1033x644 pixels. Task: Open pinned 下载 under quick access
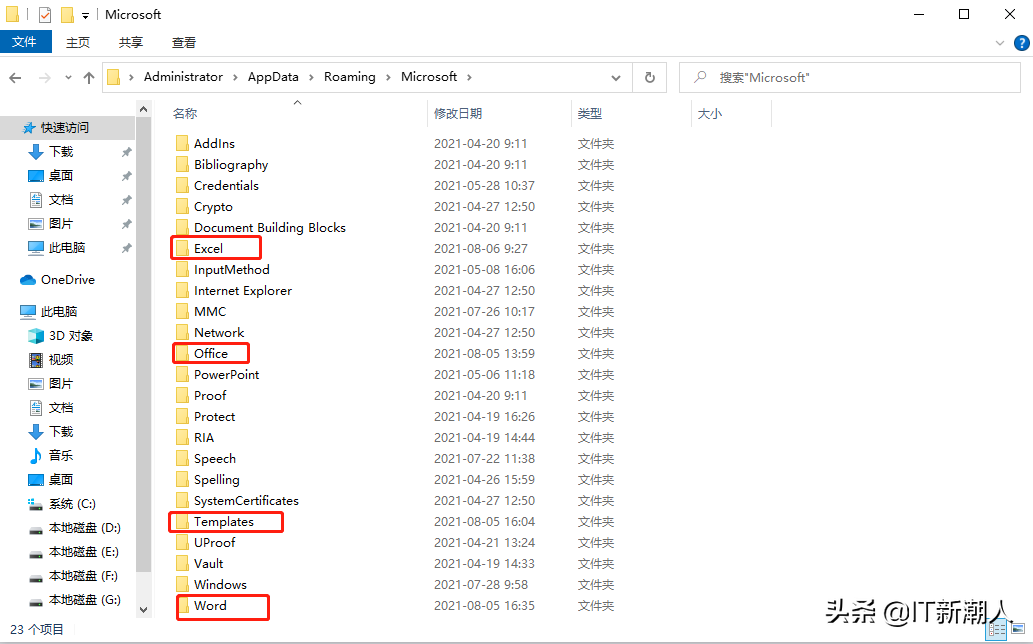point(61,152)
